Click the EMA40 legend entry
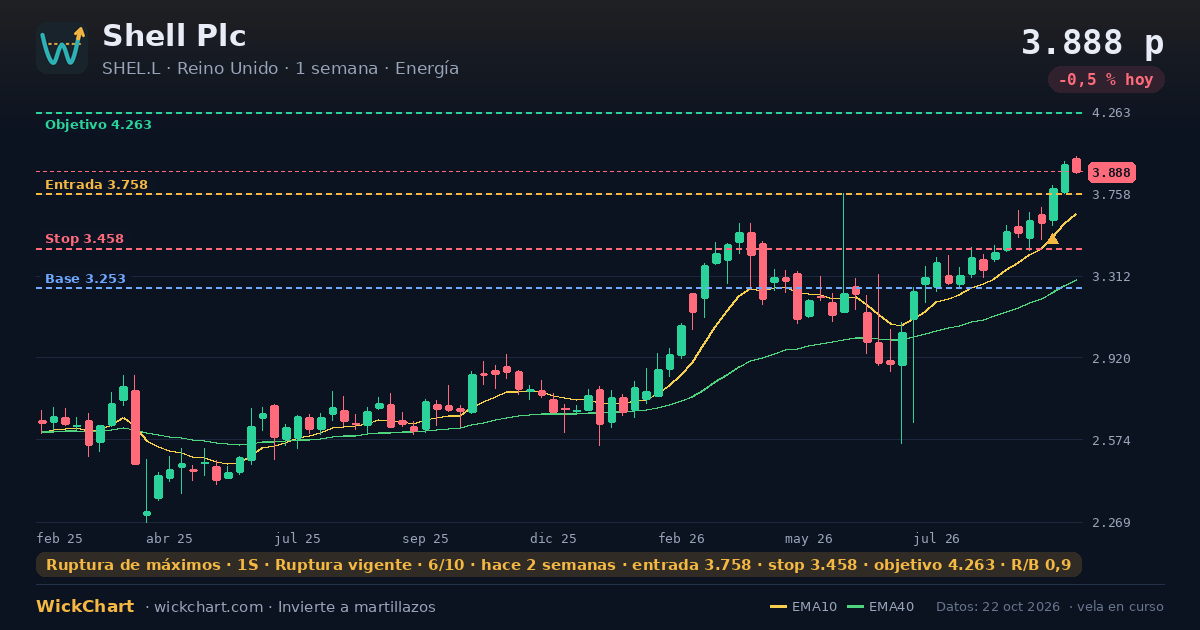This screenshot has height=630, width=1200. (880, 607)
